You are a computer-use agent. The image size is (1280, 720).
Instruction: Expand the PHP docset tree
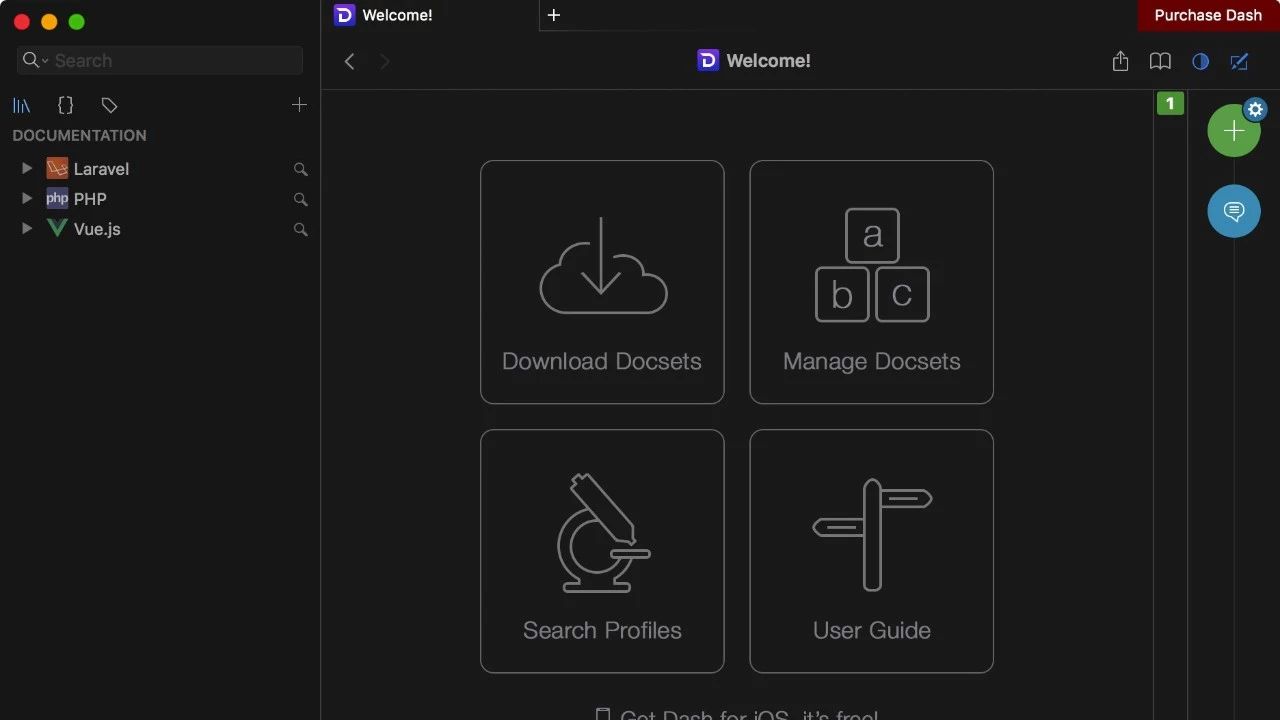point(27,199)
